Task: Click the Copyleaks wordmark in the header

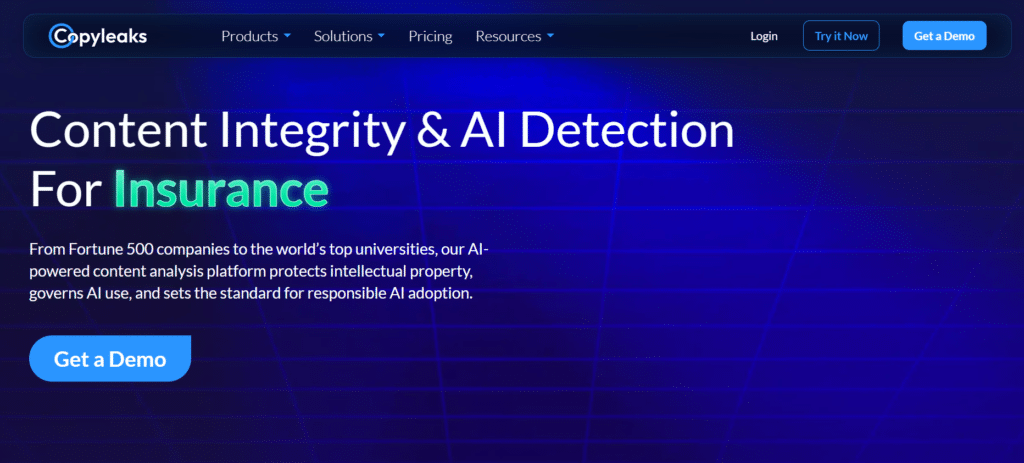Action: tap(108, 36)
